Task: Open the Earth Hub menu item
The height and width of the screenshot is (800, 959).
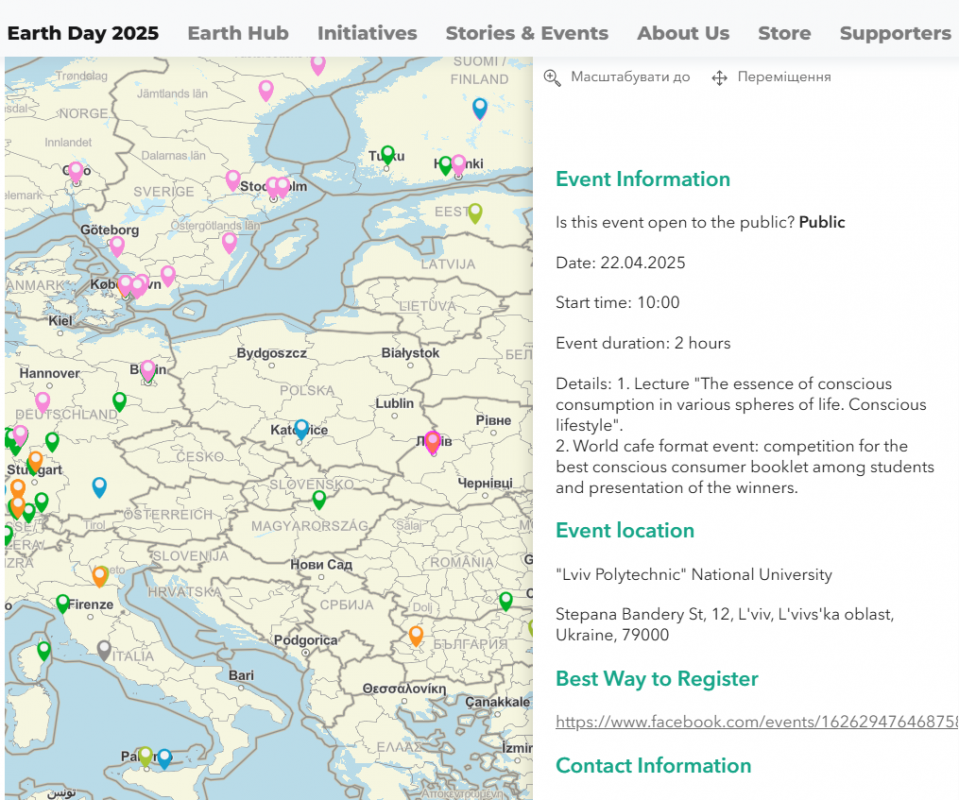Action: [238, 33]
